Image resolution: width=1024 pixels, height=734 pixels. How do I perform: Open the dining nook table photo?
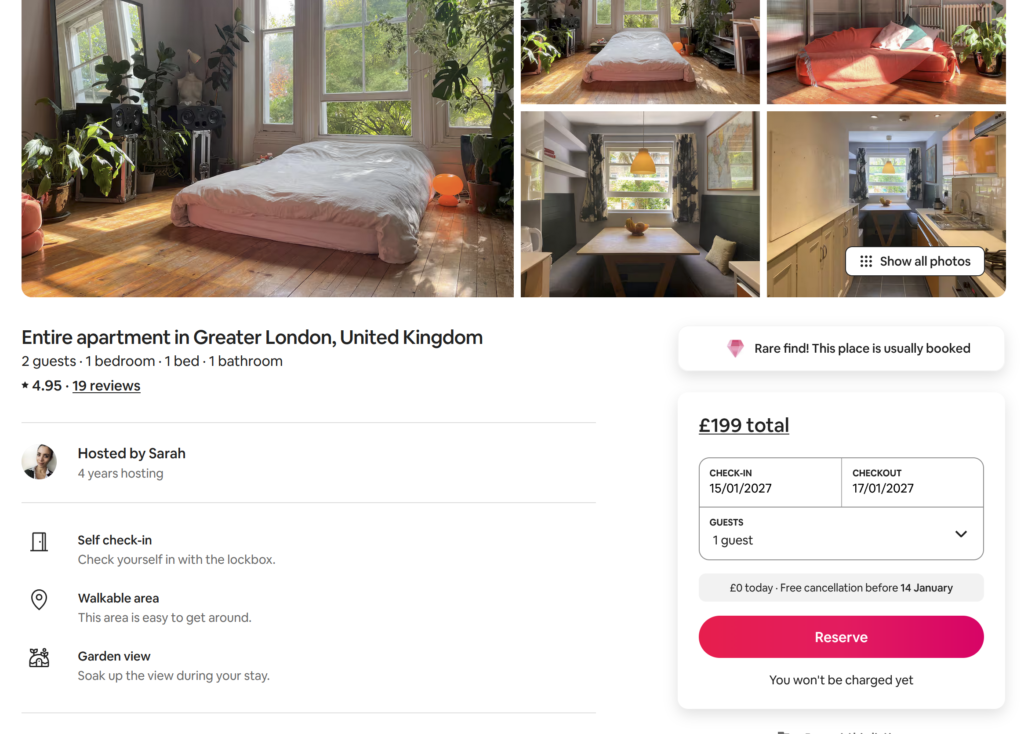click(x=640, y=204)
